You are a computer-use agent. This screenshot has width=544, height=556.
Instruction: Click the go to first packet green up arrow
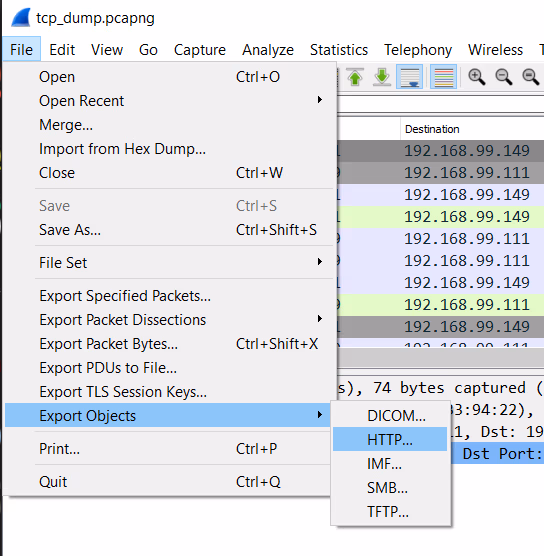coord(355,77)
